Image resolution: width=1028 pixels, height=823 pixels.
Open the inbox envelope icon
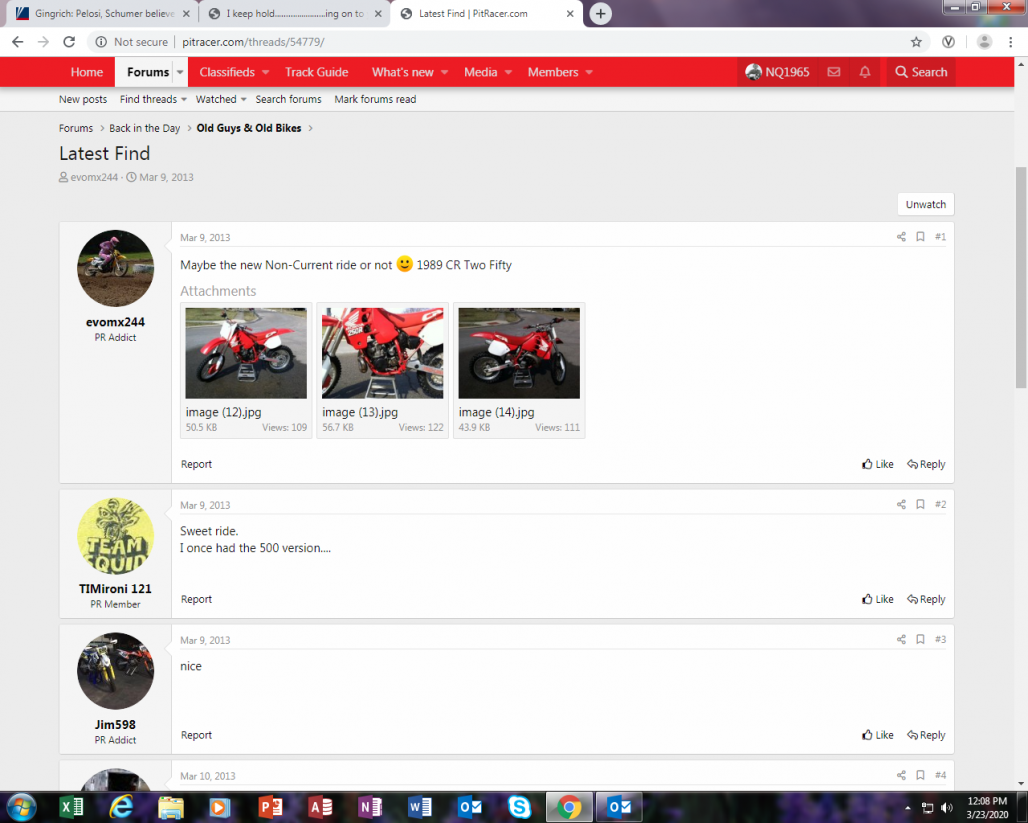tap(833, 72)
